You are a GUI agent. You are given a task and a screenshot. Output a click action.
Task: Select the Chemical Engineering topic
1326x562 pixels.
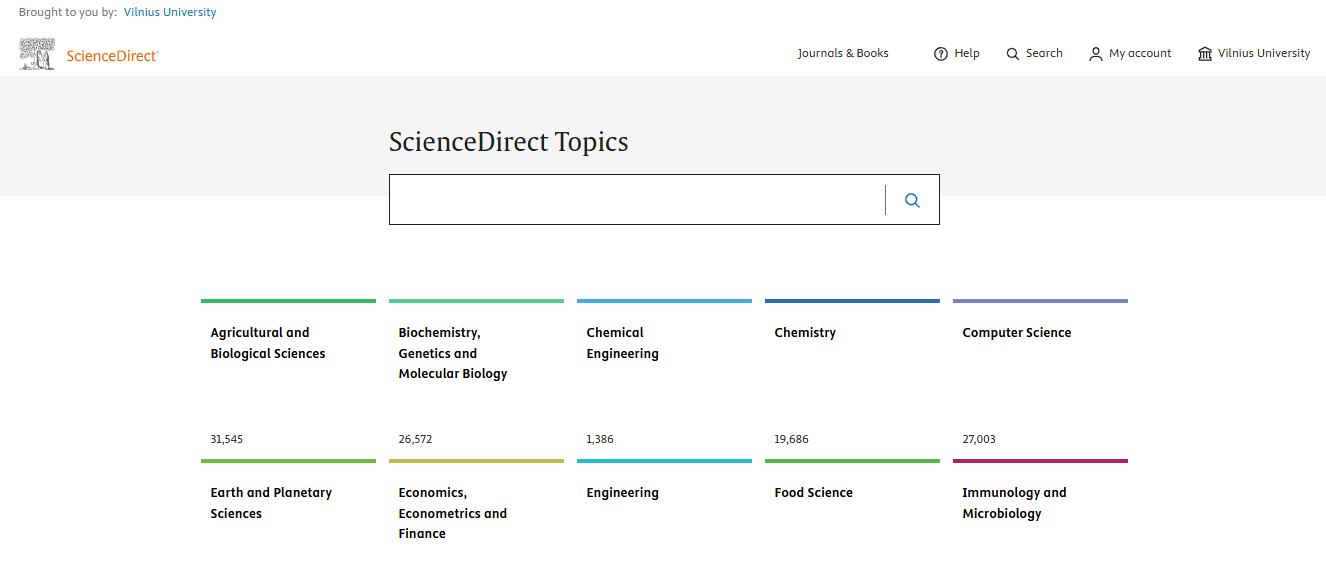[x=622, y=343]
